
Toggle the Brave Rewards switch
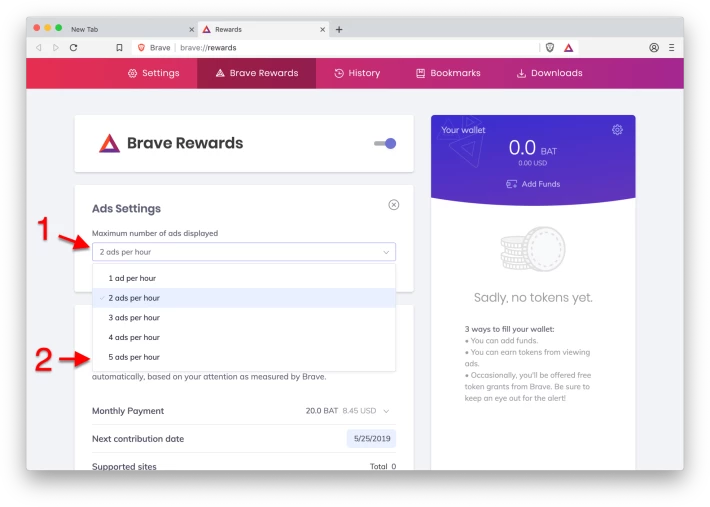coord(385,143)
